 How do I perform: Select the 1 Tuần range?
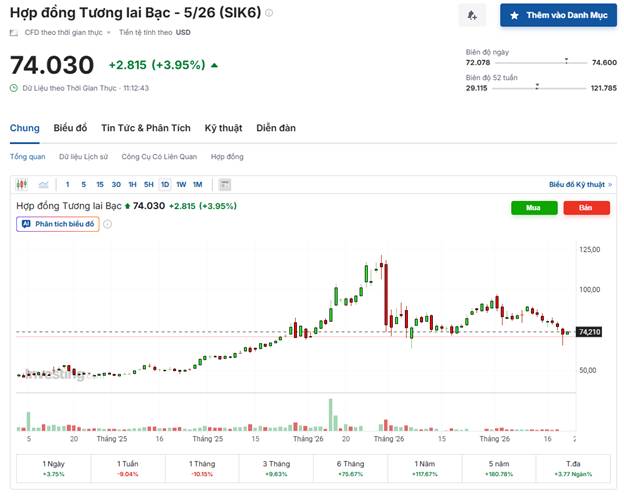pyautogui.click(x=128, y=468)
